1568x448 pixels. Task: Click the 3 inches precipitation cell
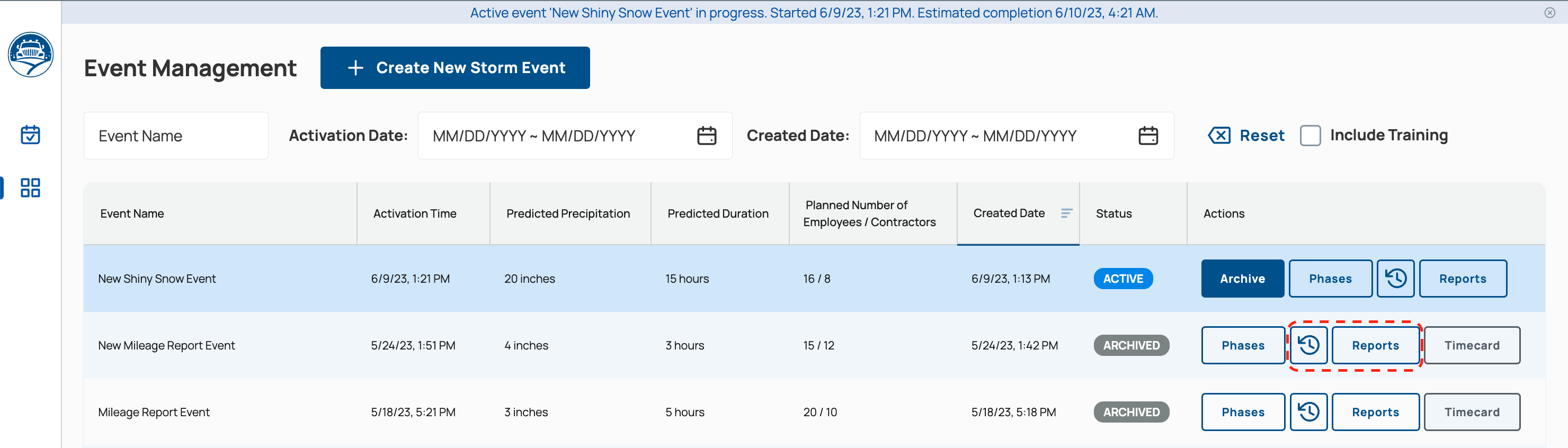[x=526, y=412]
